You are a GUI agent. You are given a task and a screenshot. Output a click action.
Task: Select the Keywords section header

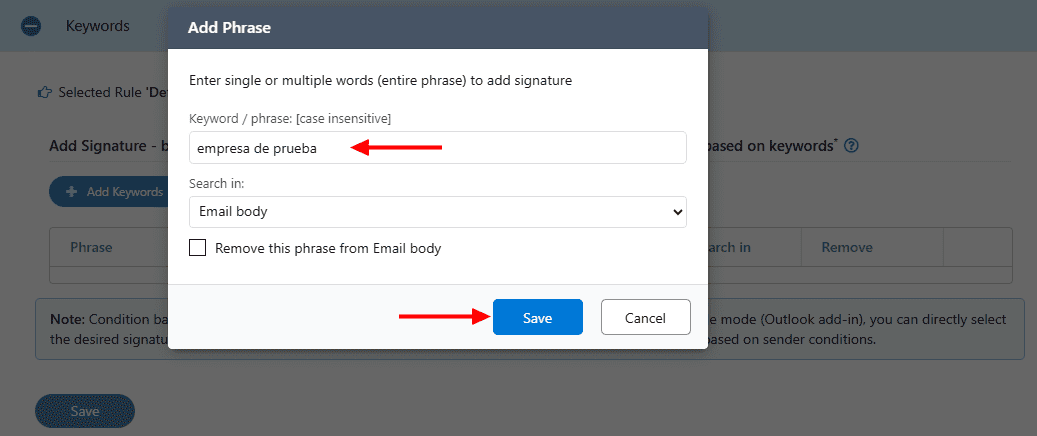pyautogui.click(x=98, y=26)
